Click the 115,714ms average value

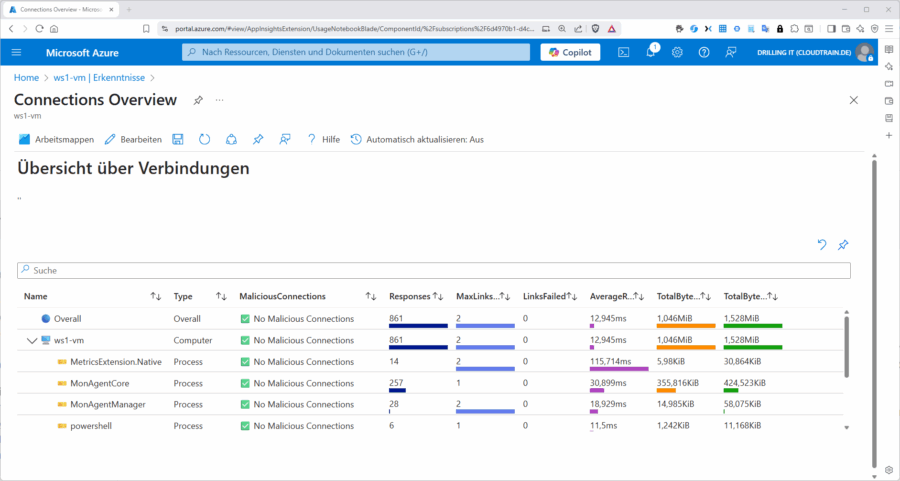click(610, 362)
